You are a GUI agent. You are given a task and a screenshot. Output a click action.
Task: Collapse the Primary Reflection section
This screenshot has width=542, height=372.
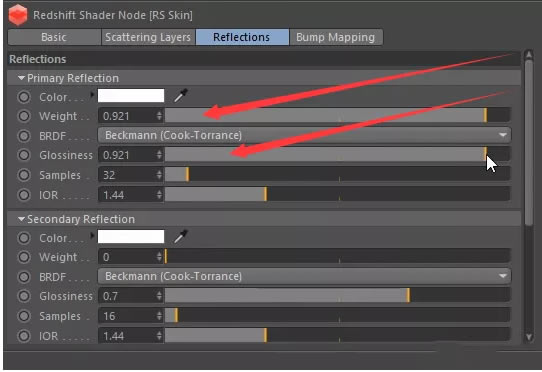(21, 78)
